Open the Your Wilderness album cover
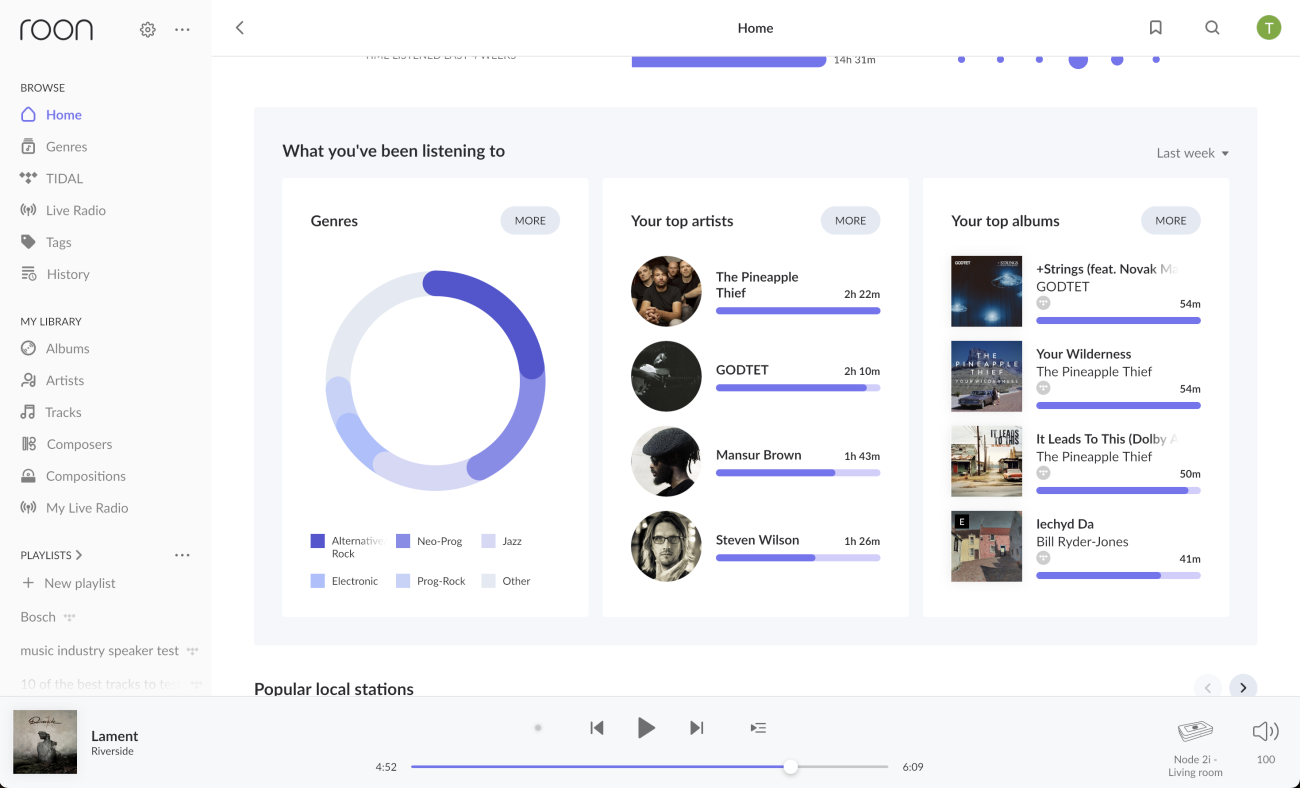This screenshot has width=1300, height=788. pyautogui.click(x=987, y=376)
